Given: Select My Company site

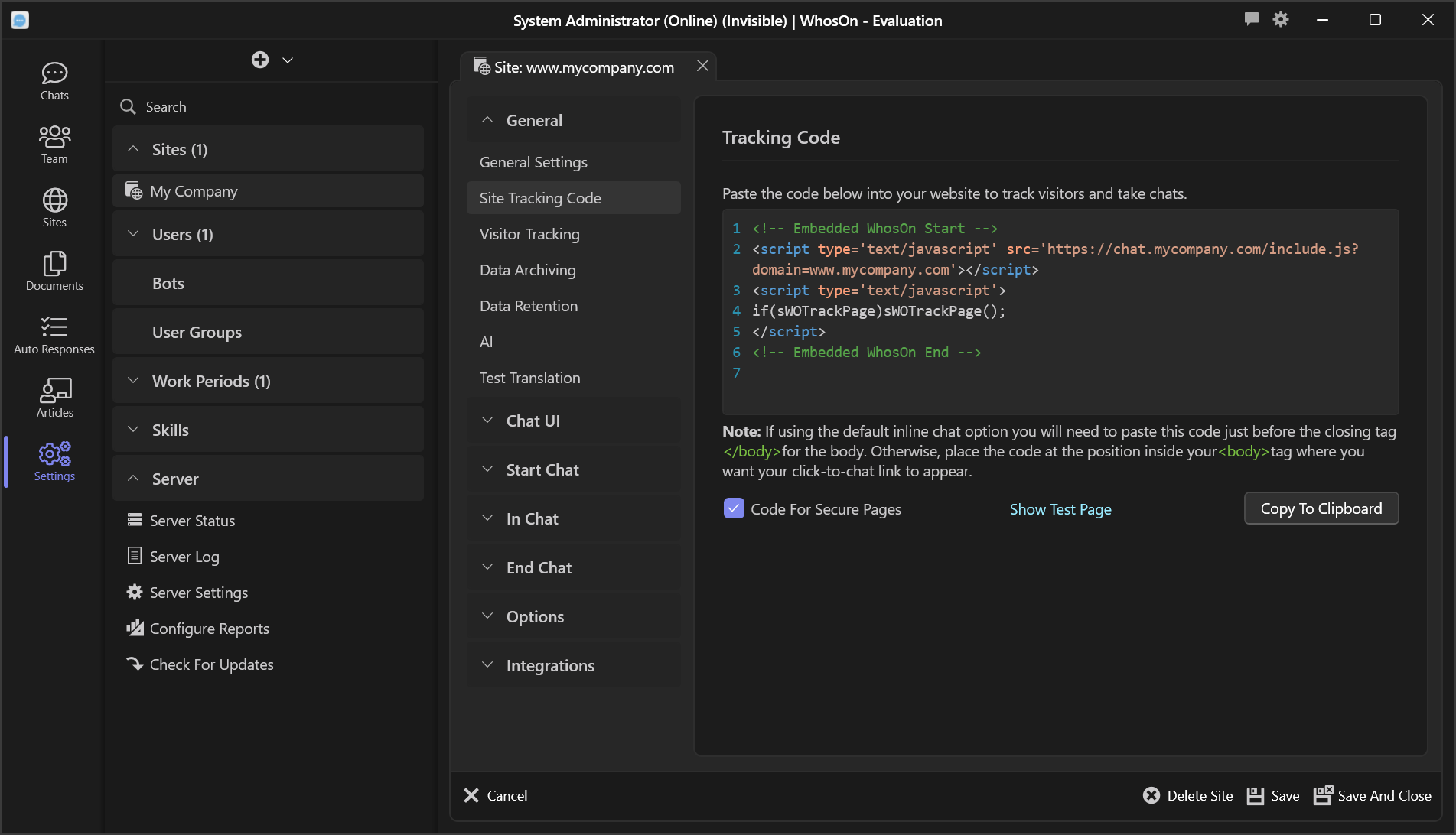Looking at the screenshot, I should (x=268, y=191).
